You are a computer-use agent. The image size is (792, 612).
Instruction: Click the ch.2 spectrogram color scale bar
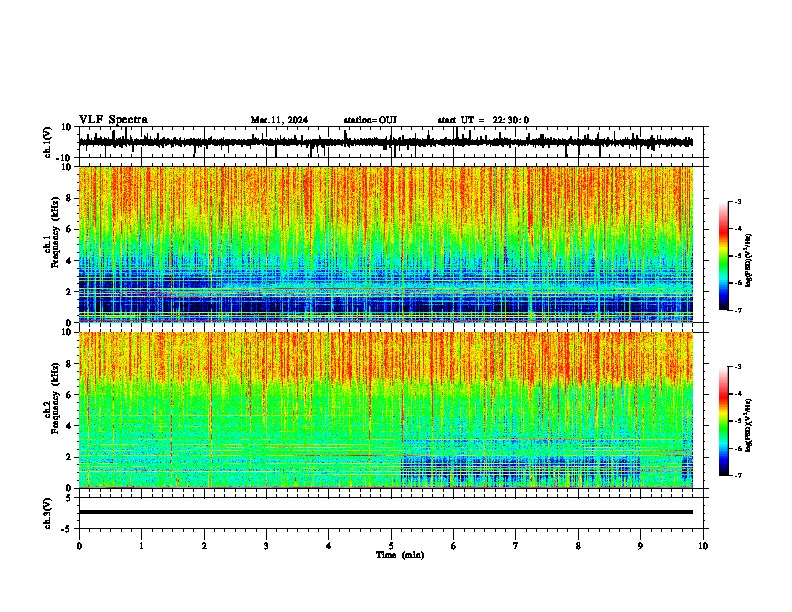click(724, 421)
